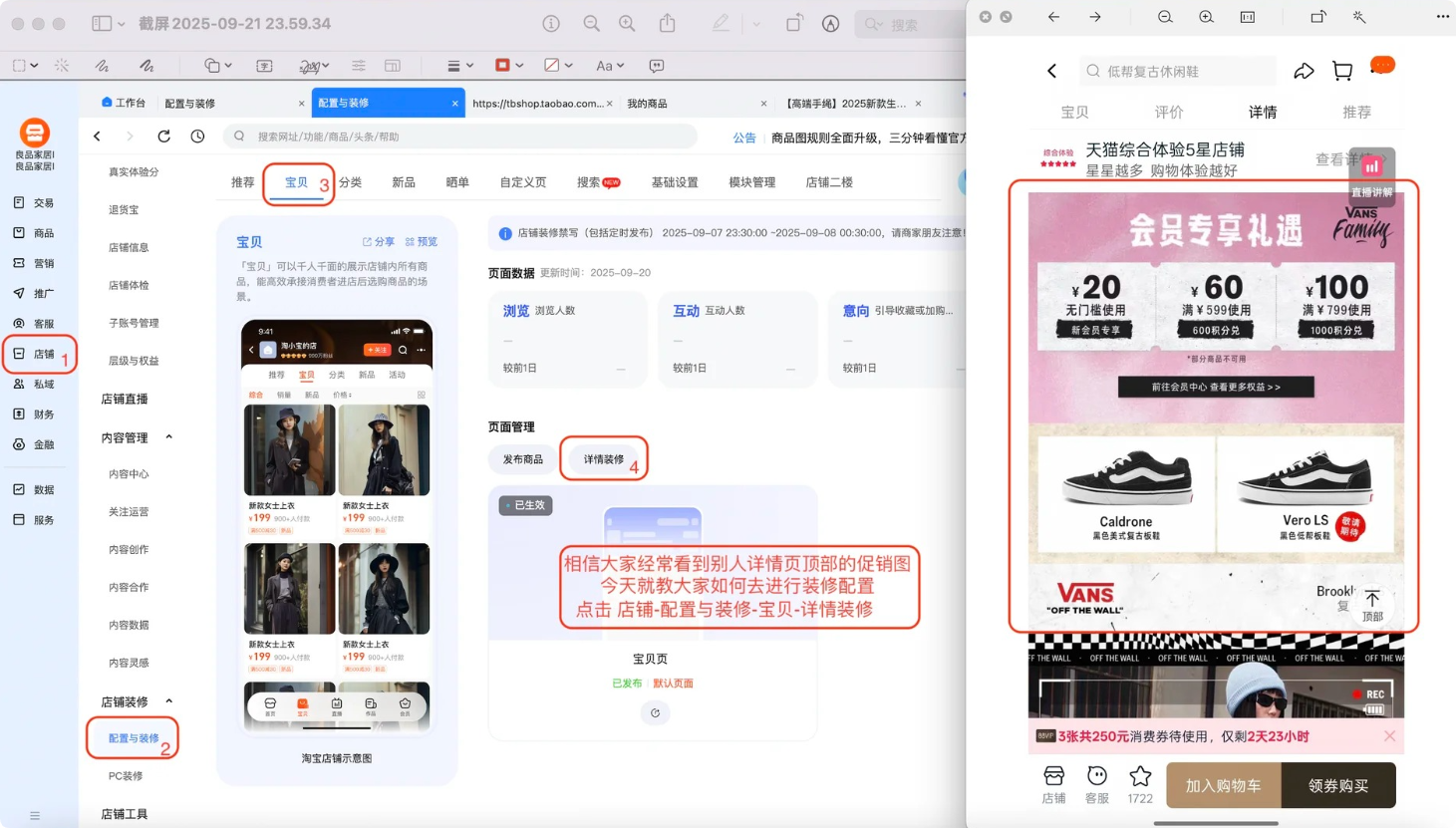Open the 基础设置 tab

[x=675, y=182]
